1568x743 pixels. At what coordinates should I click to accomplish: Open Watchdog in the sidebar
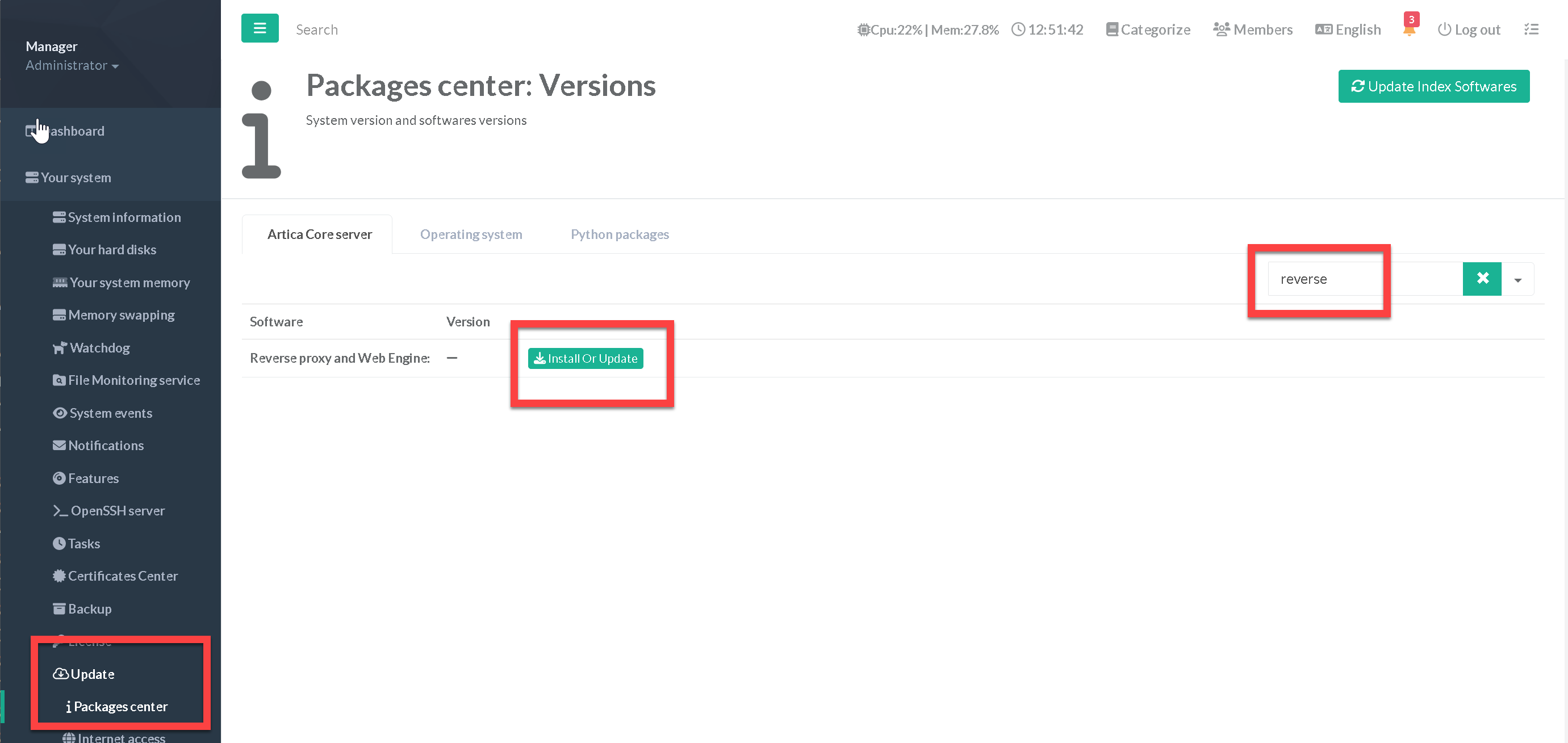pos(99,348)
